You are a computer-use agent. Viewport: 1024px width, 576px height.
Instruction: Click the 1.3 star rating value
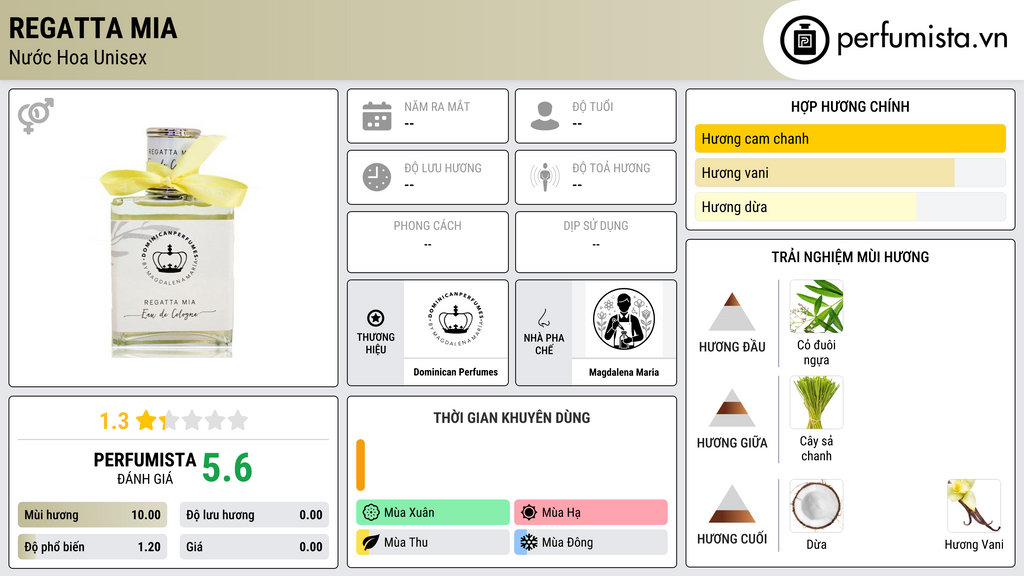tap(114, 421)
